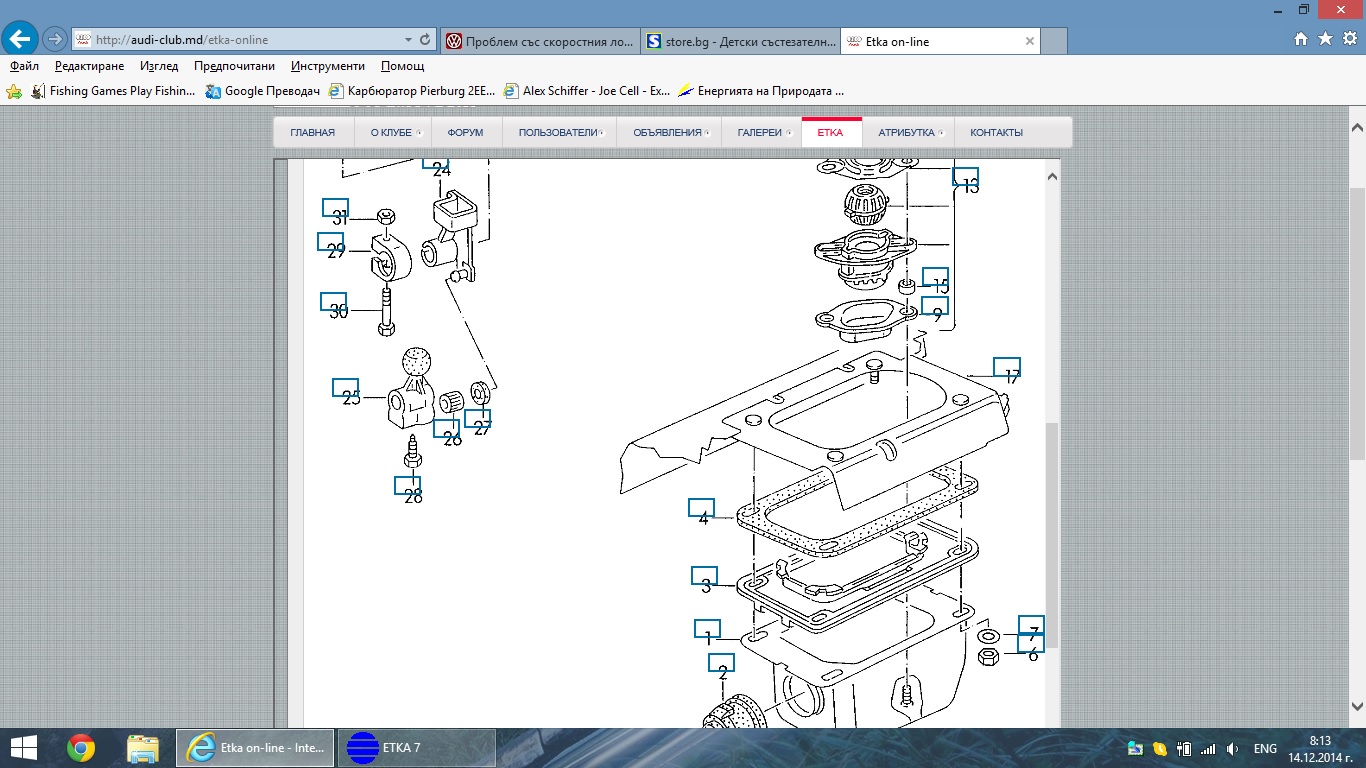Screen dimensions: 1366x768
Task: Expand the address bar dropdown arrow
Action: coord(408,40)
